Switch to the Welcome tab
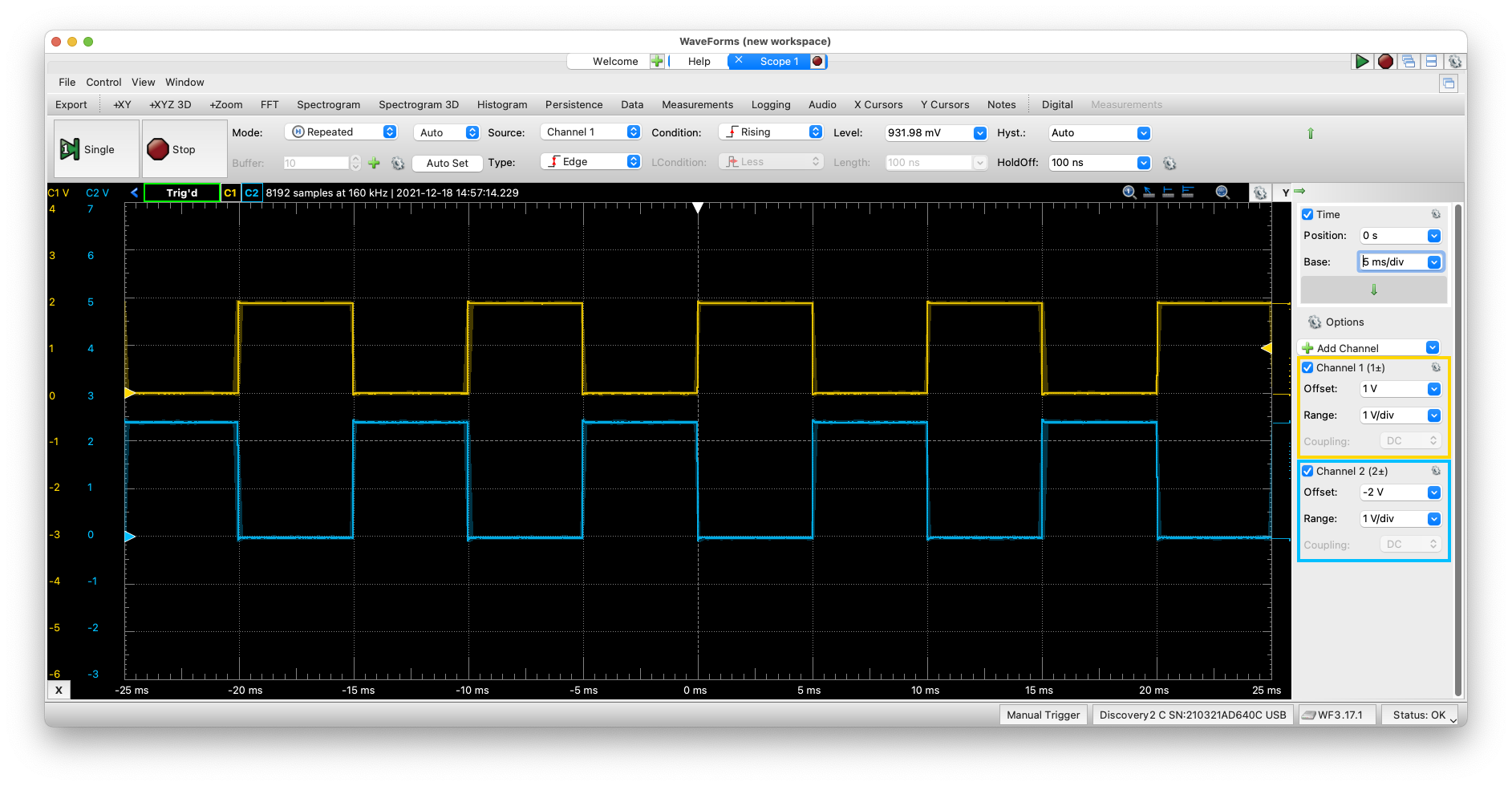Viewport: 1512px width, 786px height. (x=615, y=61)
